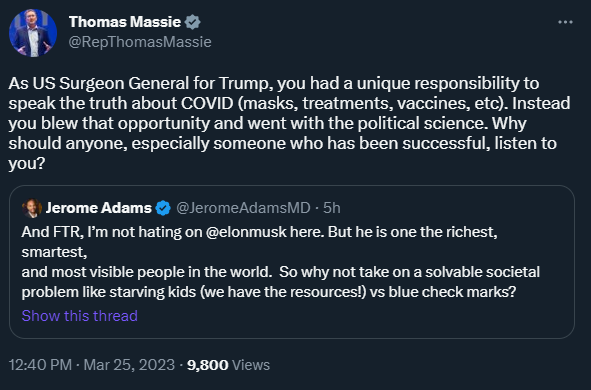Click the blue verified checkmark beside Jerome Adams
This screenshot has height=390, width=591.
pos(163,208)
